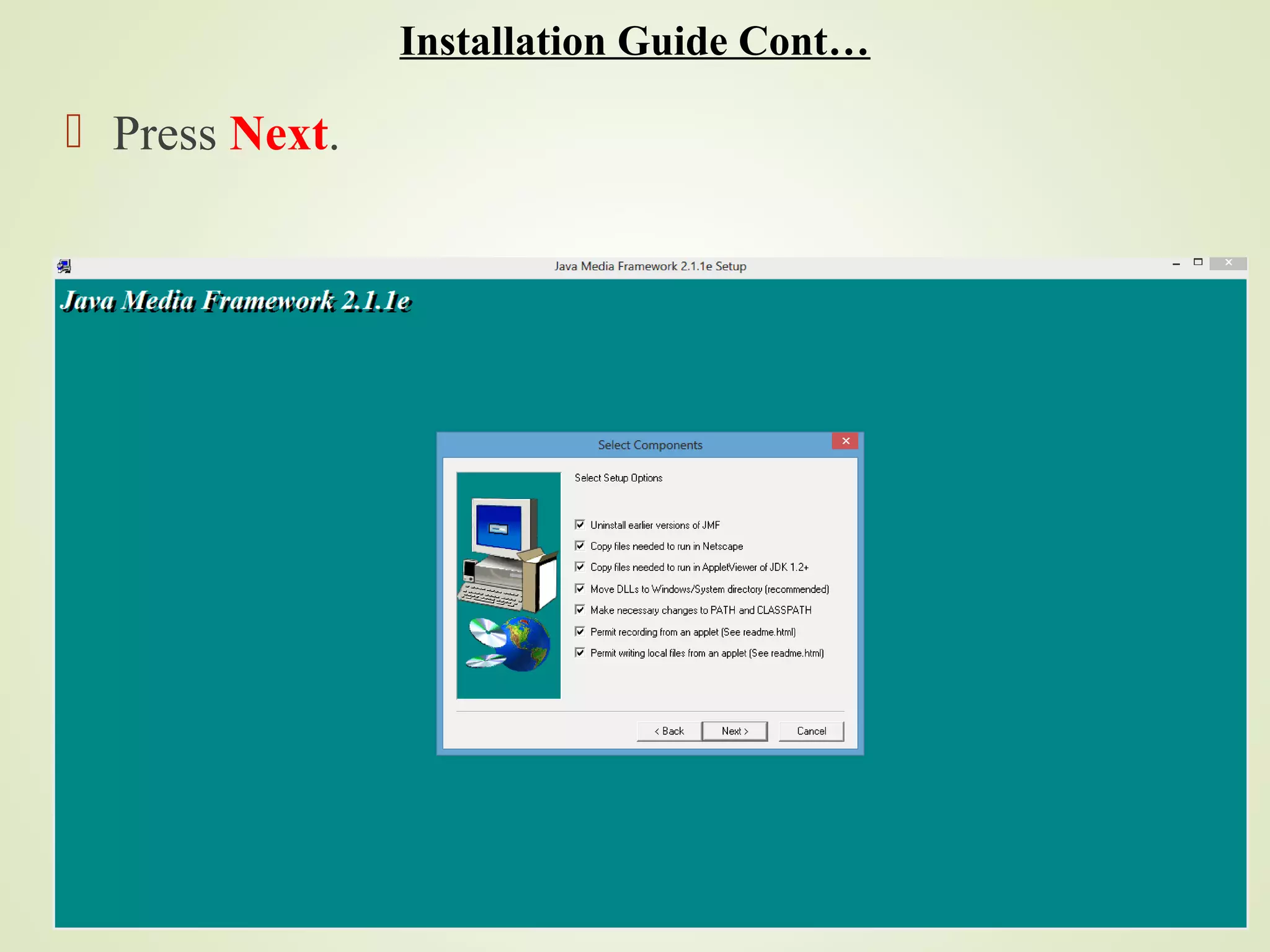Toggle Make necessary changes to PATH and CLASSPATH
The width and height of the screenshot is (1270, 952).
pyautogui.click(x=580, y=609)
